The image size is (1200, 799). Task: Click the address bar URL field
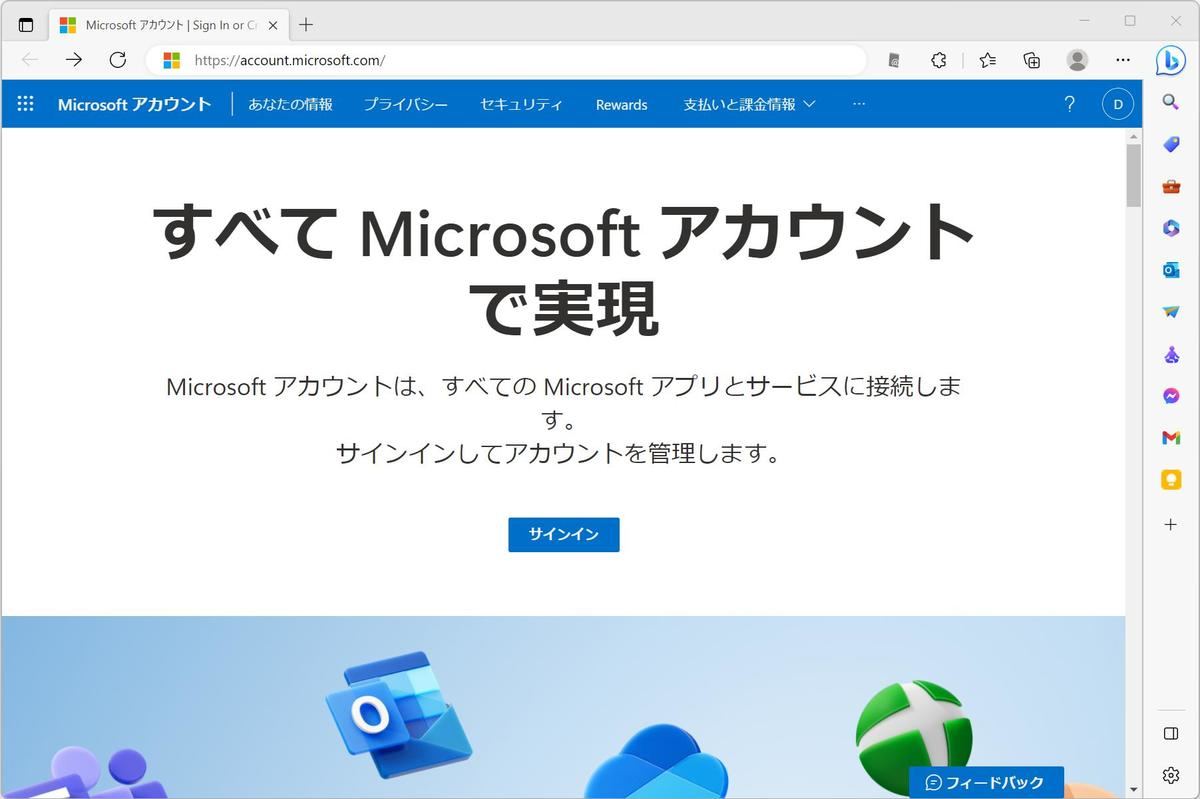(506, 60)
